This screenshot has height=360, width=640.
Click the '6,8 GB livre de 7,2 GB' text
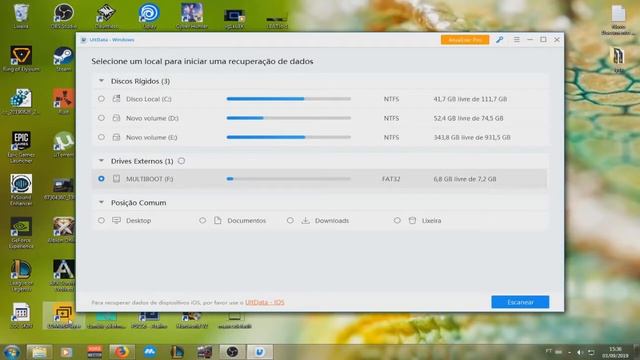pyautogui.click(x=465, y=179)
